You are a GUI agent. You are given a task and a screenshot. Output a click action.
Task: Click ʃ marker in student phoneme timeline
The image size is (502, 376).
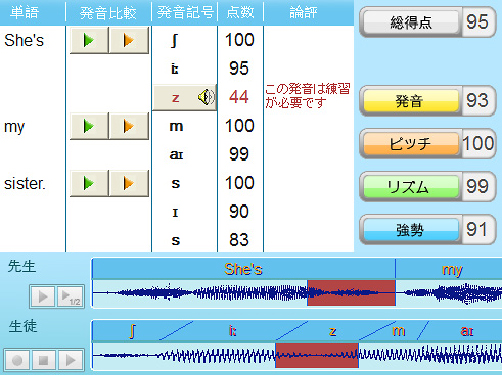click(x=132, y=331)
